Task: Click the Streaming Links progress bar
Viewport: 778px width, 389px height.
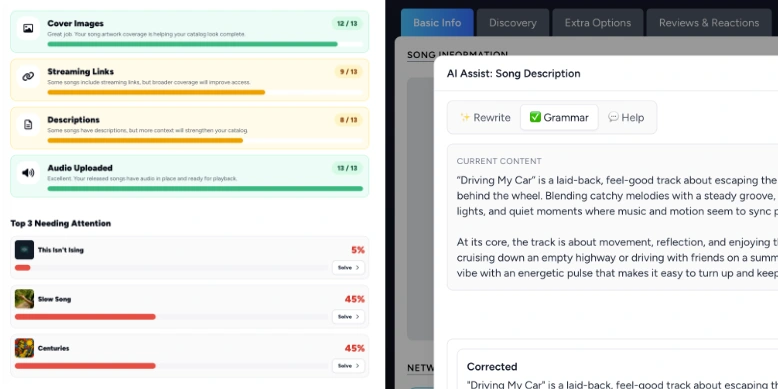Action: coord(205,92)
